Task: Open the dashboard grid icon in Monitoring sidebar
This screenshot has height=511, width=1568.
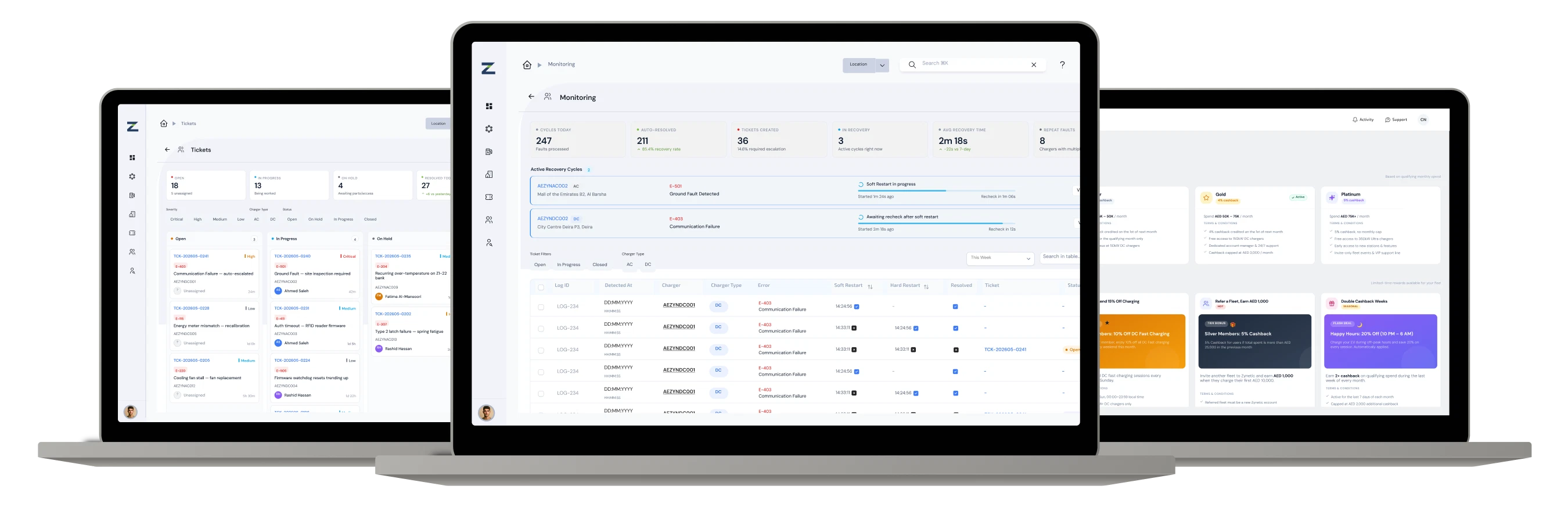Action: pyautogui.click(x=489, y=106)
